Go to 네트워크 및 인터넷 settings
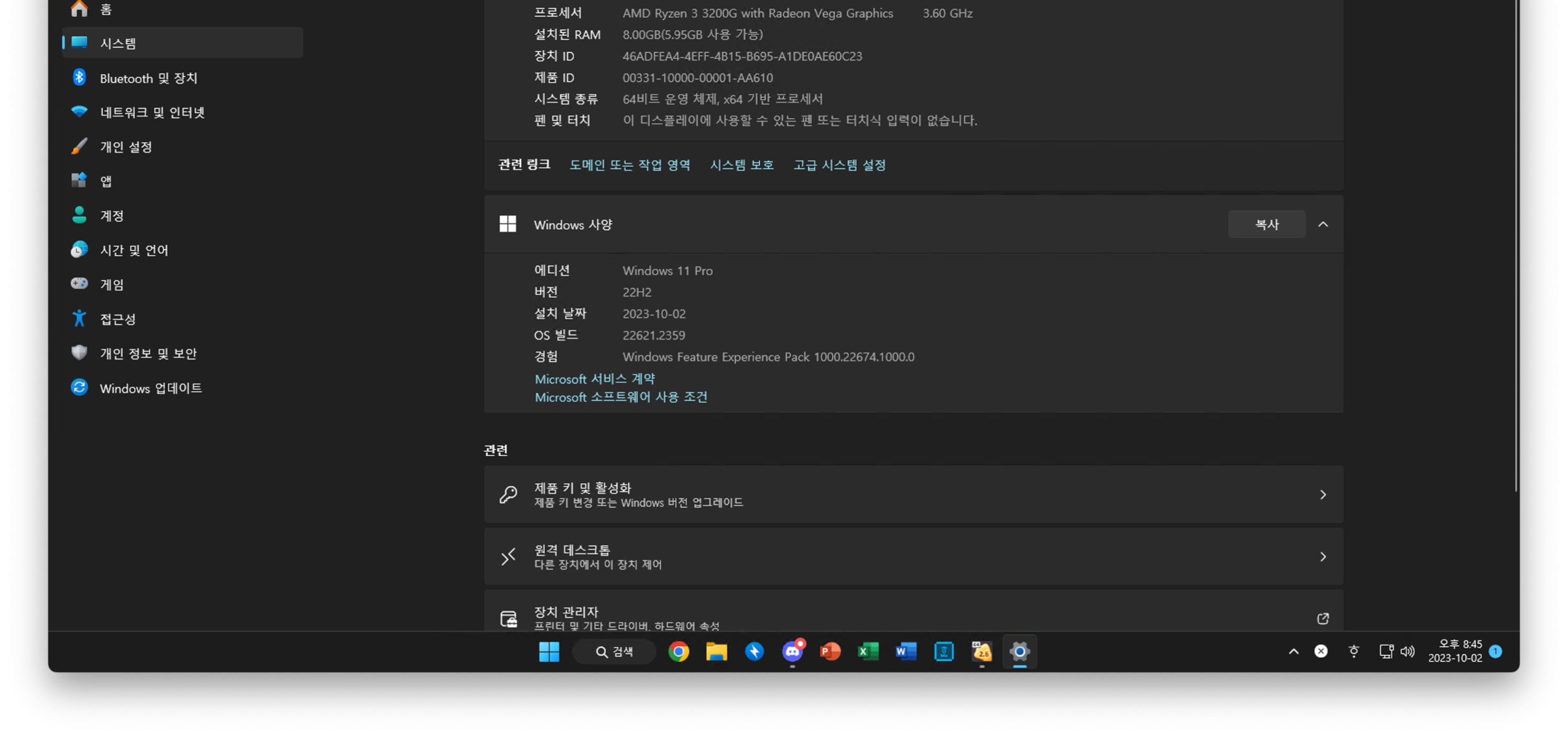 [182, 112]
